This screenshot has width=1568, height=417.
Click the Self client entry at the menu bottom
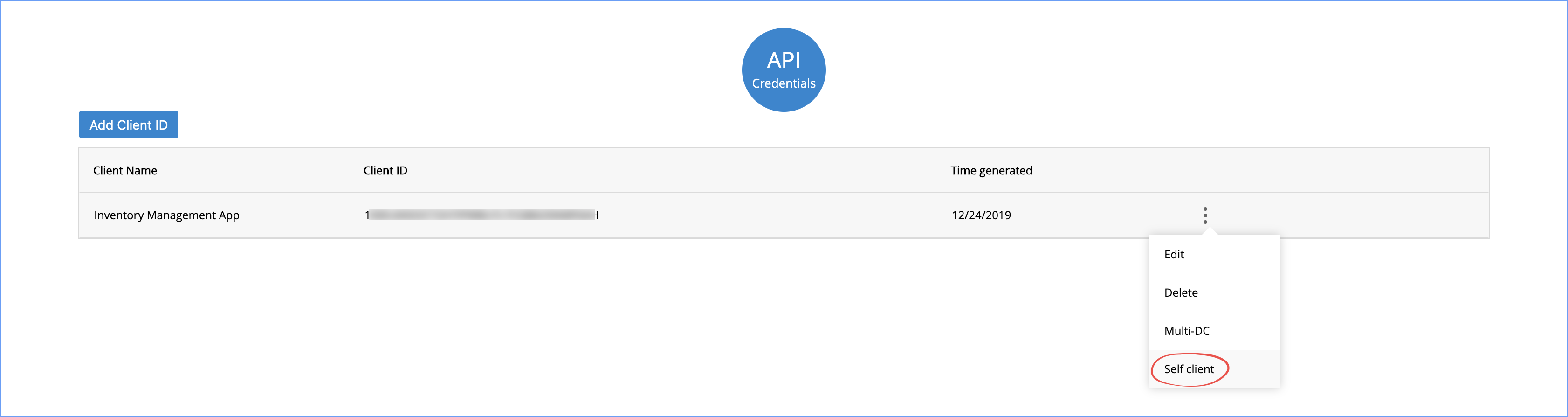click(1189, 369)
